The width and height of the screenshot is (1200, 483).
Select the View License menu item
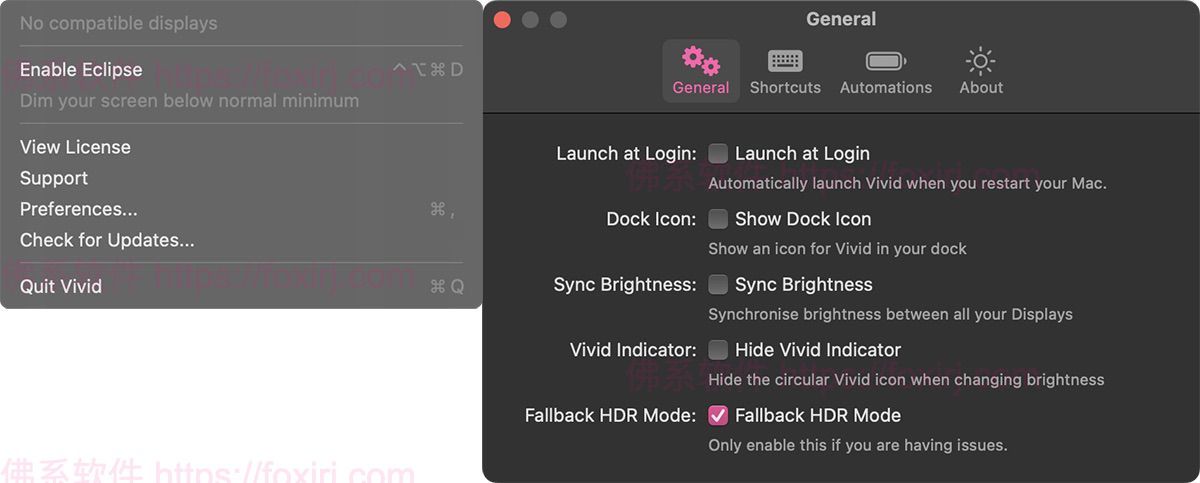(75, 147)
